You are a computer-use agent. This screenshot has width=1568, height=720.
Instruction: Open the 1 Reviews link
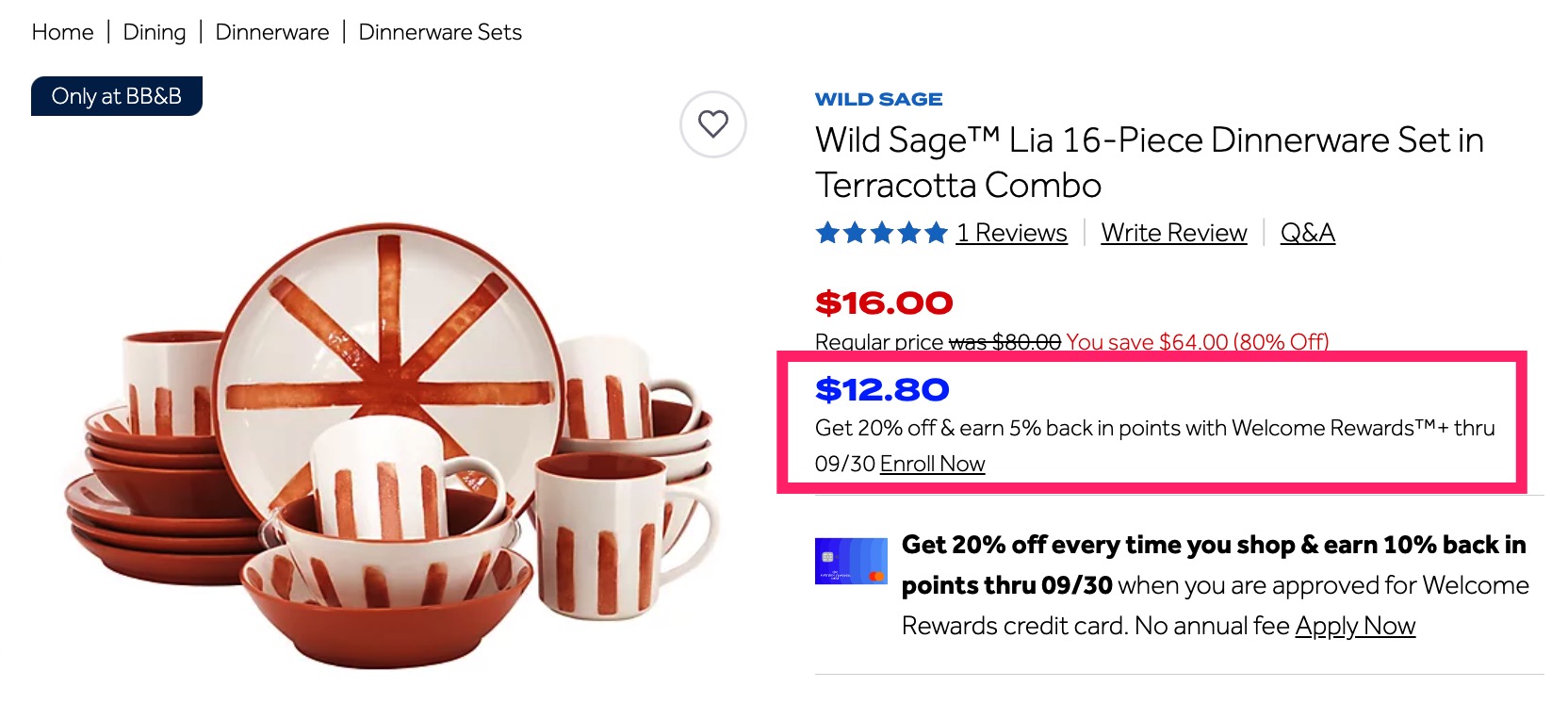(x=1011, y=232)
